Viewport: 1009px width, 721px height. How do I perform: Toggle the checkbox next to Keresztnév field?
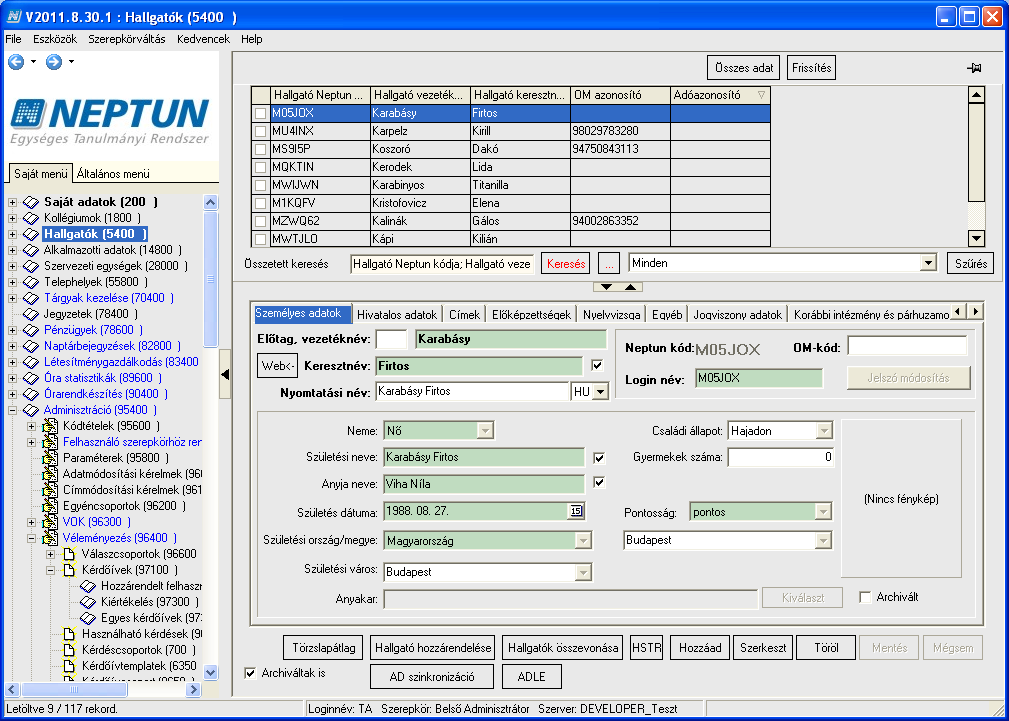(598, 366)
